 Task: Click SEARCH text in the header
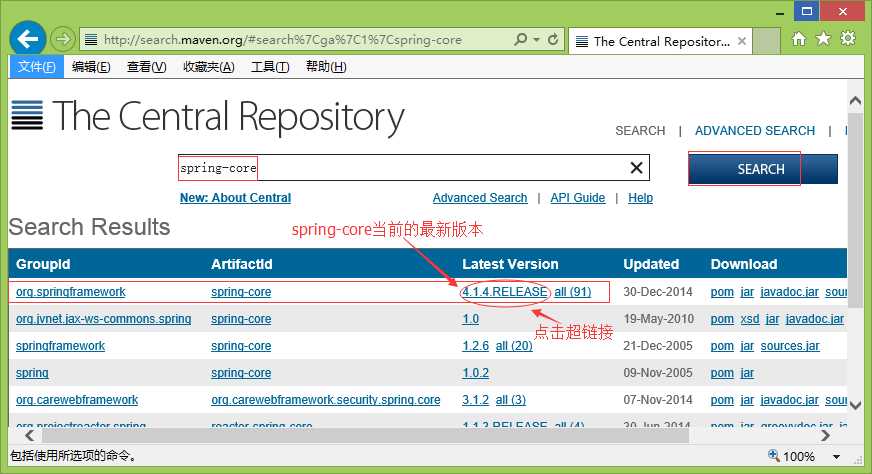[640, 131]
